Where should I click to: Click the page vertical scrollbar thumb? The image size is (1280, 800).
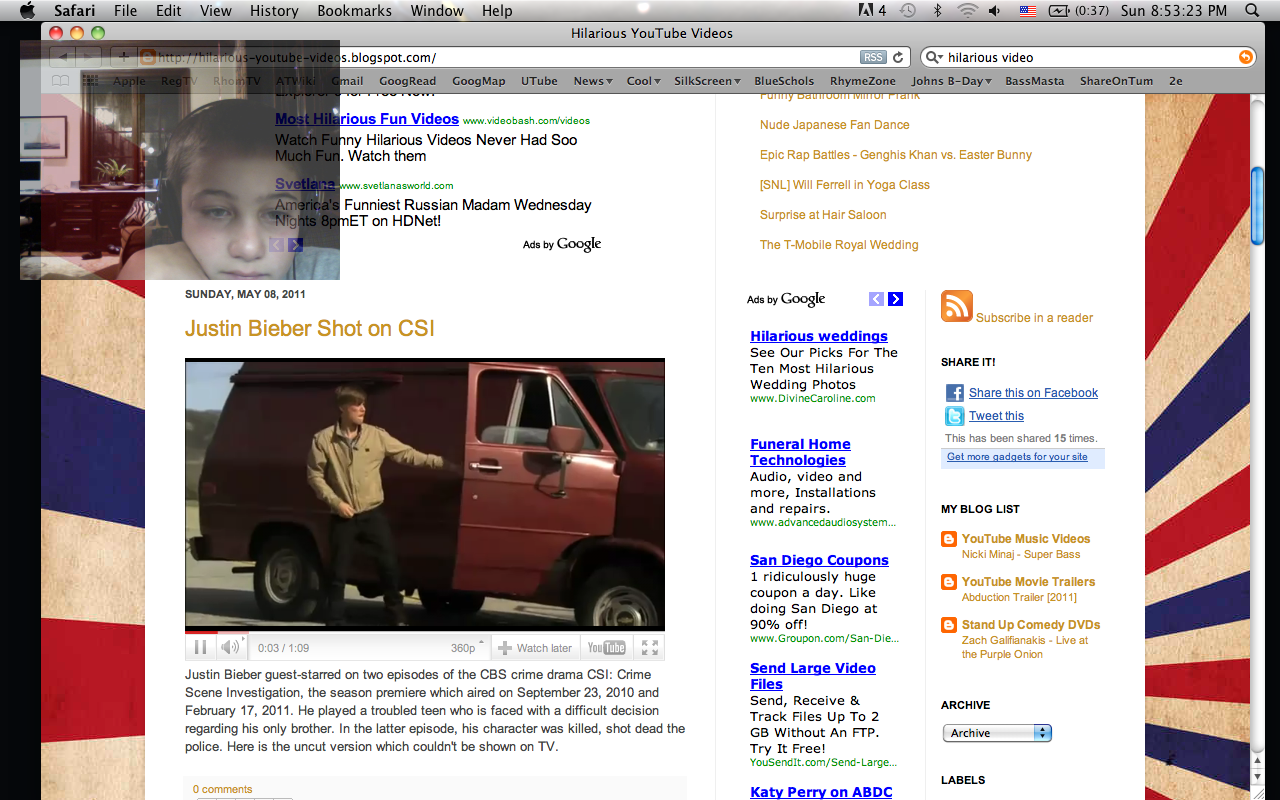(1258, 205)
